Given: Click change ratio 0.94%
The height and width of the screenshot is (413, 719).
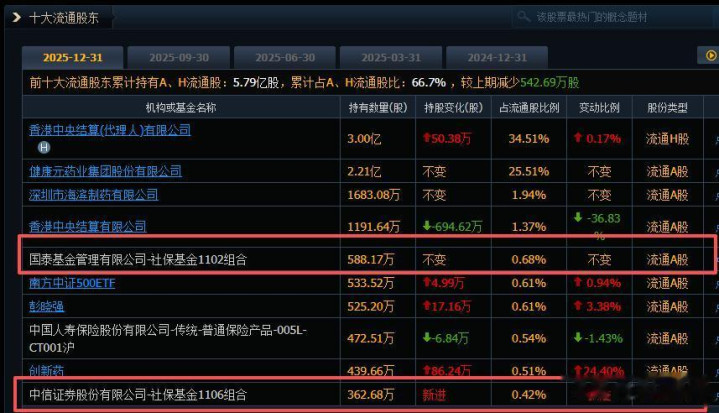Looking at the screenshot, I should [598, 283].
